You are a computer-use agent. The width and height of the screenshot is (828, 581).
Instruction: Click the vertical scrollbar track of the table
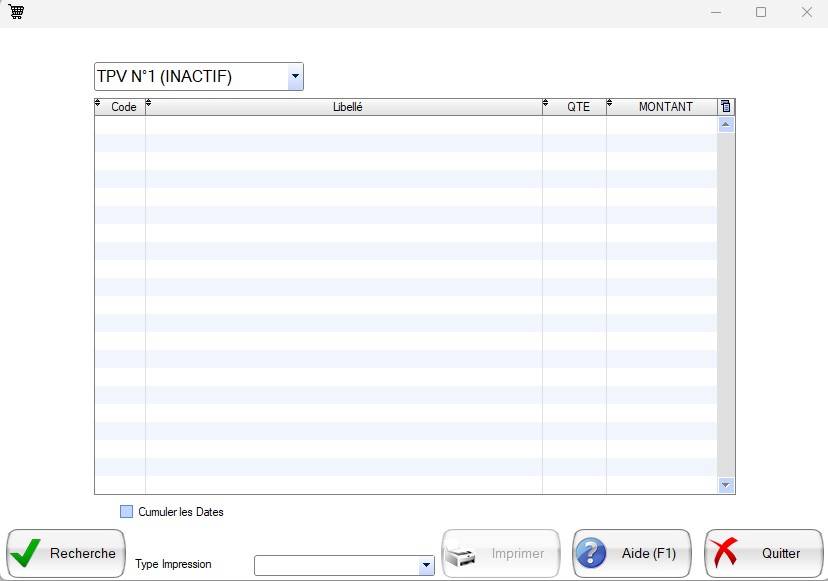pyautogui.click(x=726, y=300)
